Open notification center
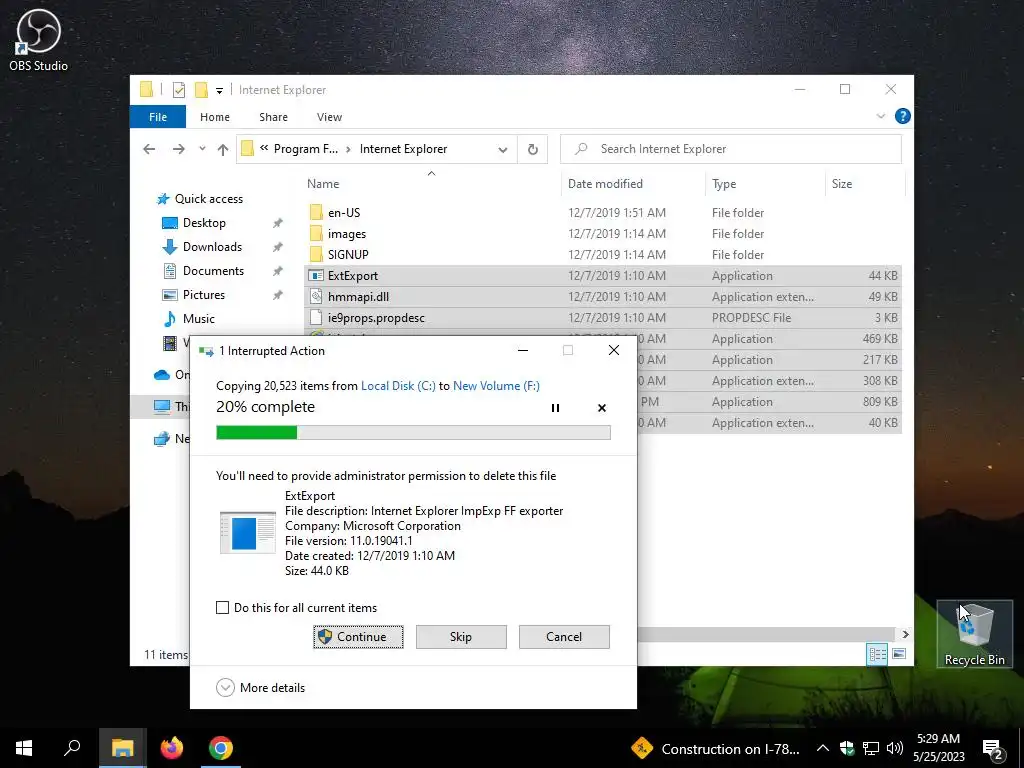The image size is (1024, 768). (x=993, y=749)
